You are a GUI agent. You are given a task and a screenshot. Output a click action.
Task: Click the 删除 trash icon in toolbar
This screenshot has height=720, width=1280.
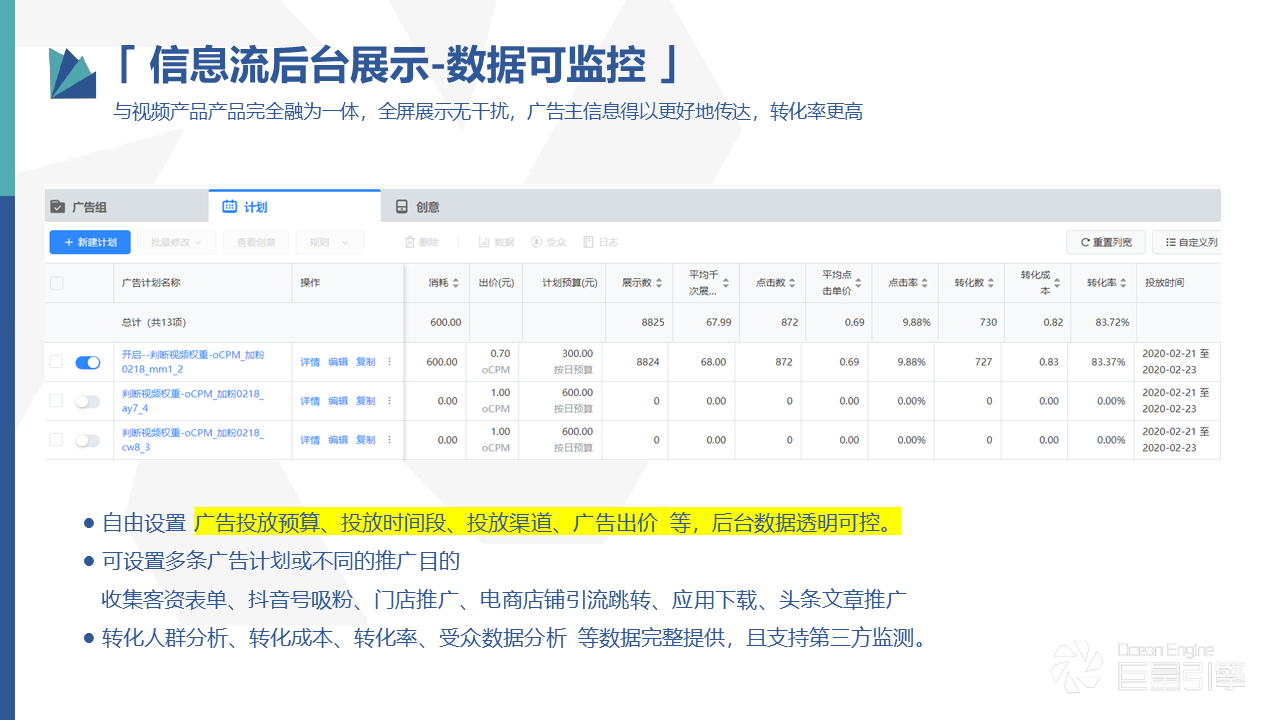click(409, 242)
